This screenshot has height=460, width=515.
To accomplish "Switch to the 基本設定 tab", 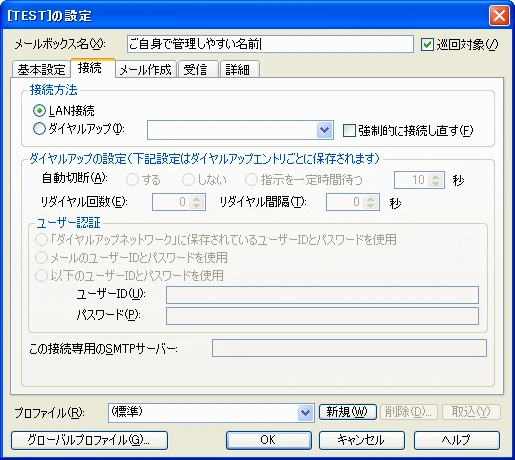I will [41, 70].
